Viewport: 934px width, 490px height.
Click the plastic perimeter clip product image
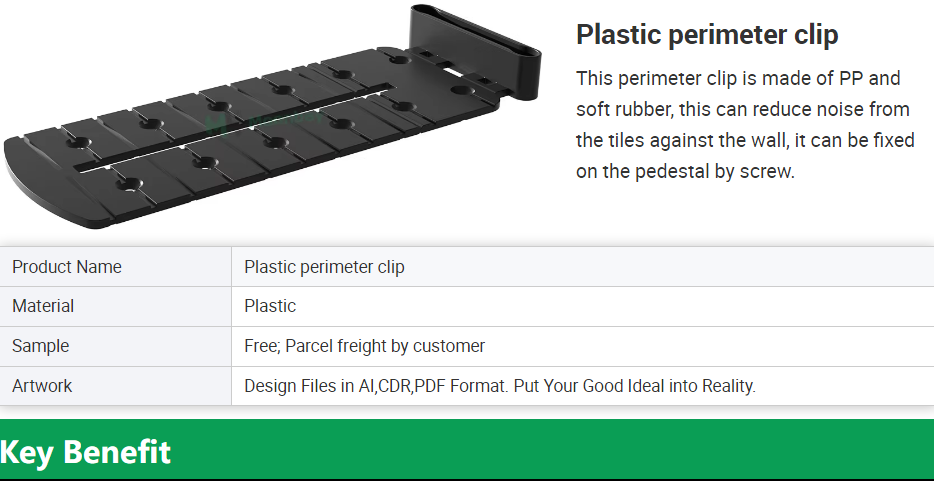pyautogui.click(x=273, y=117)
